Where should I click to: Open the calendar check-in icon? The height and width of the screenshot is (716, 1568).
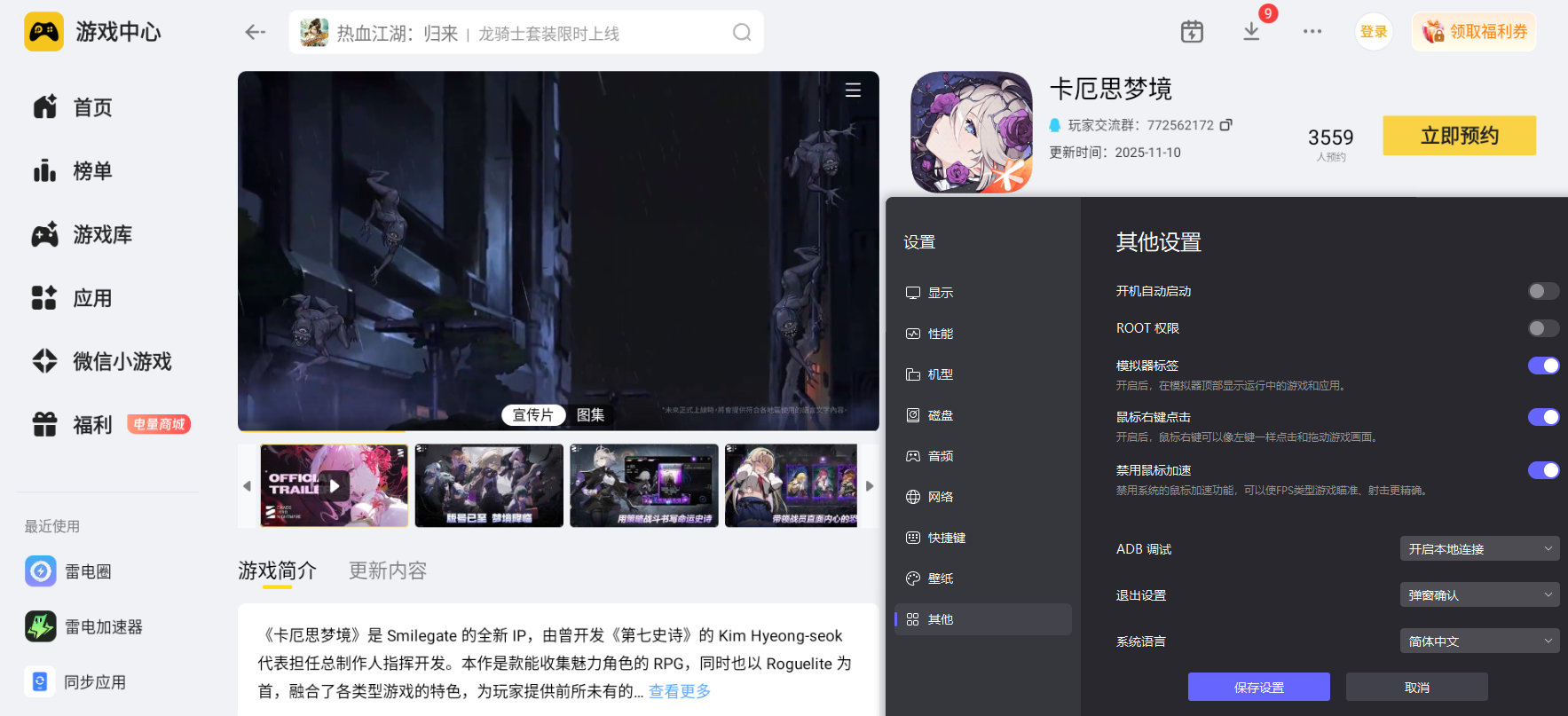pyautogui.click(x=1192, y=32)
